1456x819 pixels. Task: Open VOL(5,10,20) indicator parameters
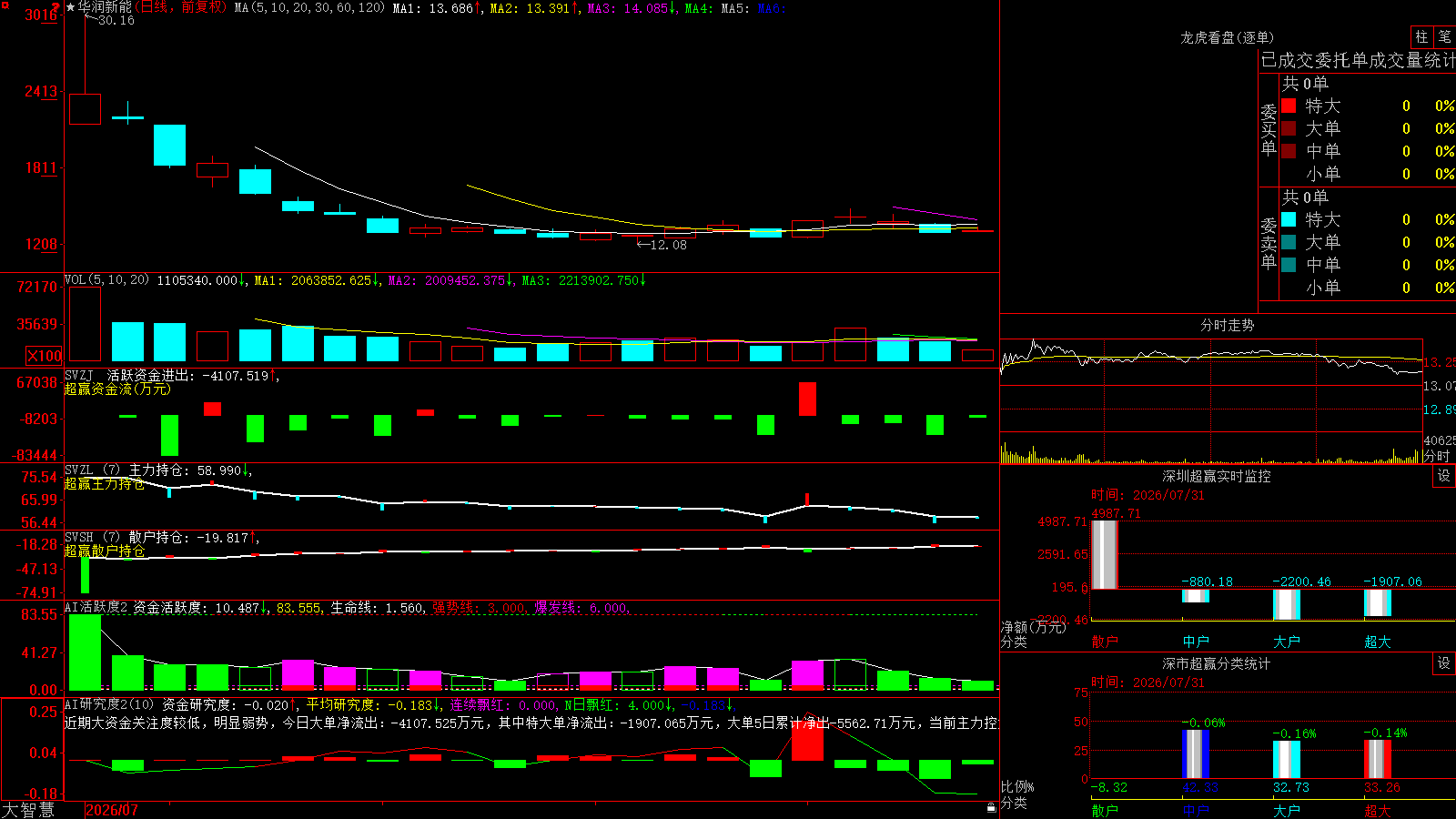106,280
